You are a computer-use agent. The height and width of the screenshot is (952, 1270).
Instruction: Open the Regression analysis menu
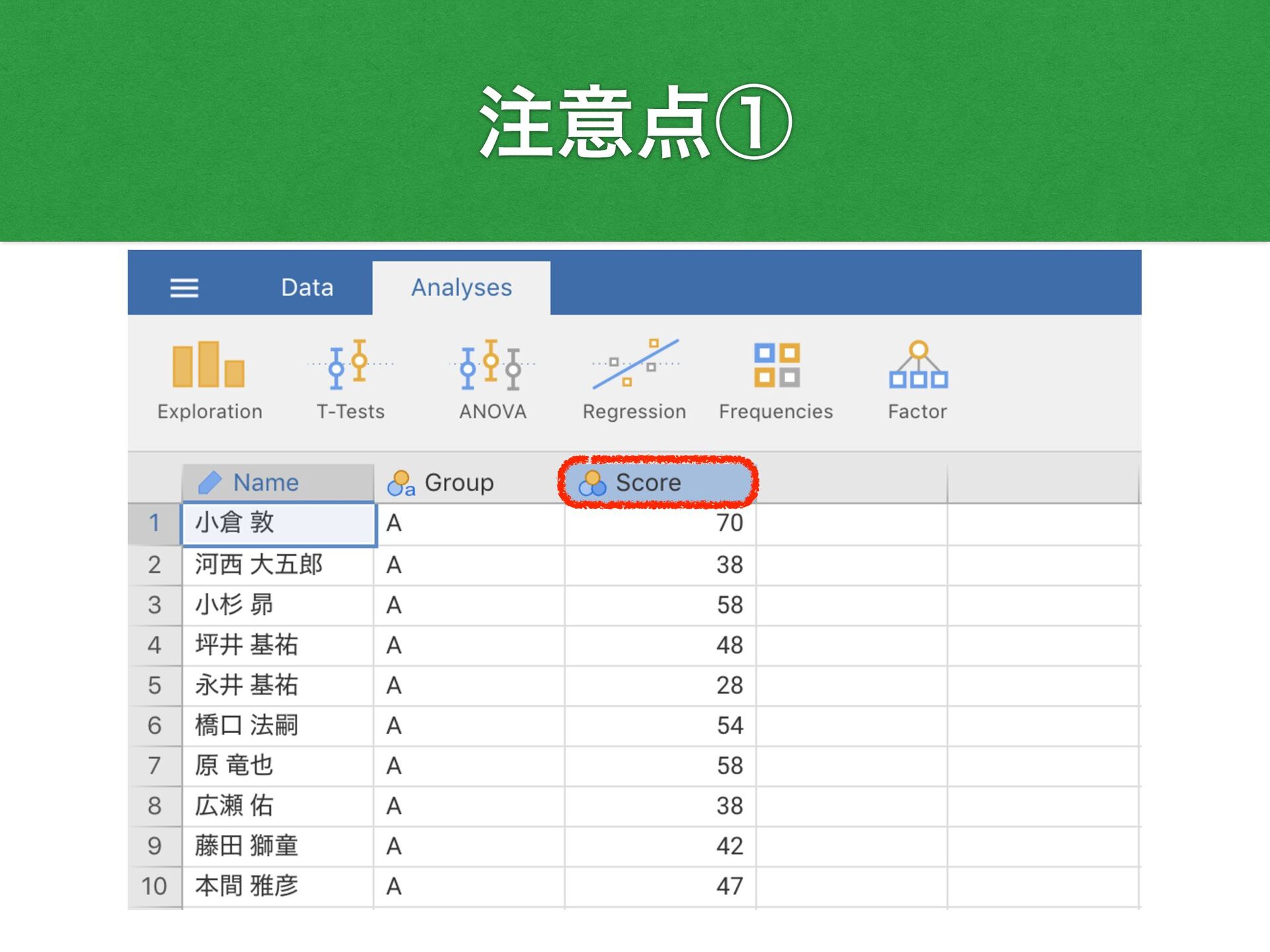pos(634,380)
